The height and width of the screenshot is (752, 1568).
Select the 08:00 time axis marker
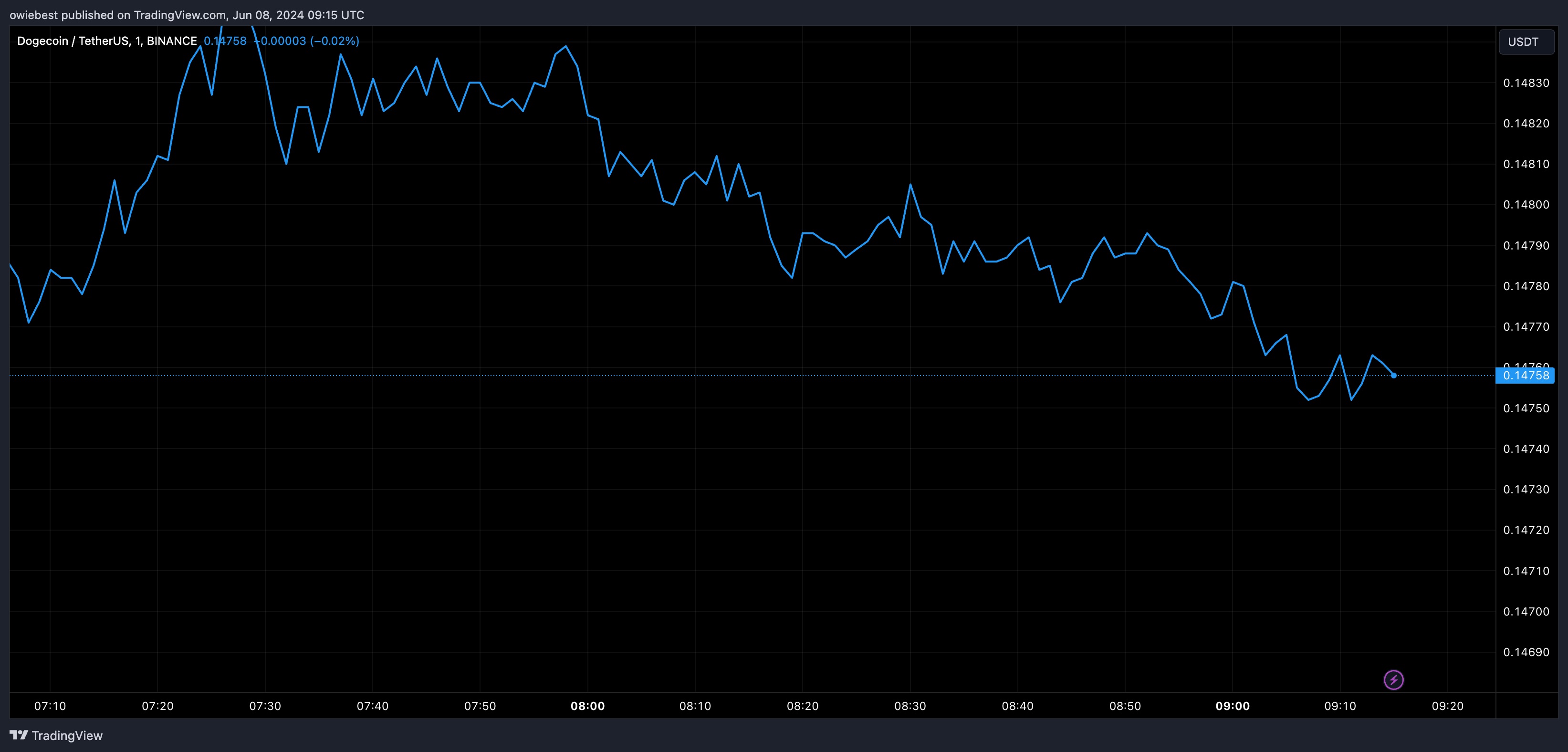point(587,706)
